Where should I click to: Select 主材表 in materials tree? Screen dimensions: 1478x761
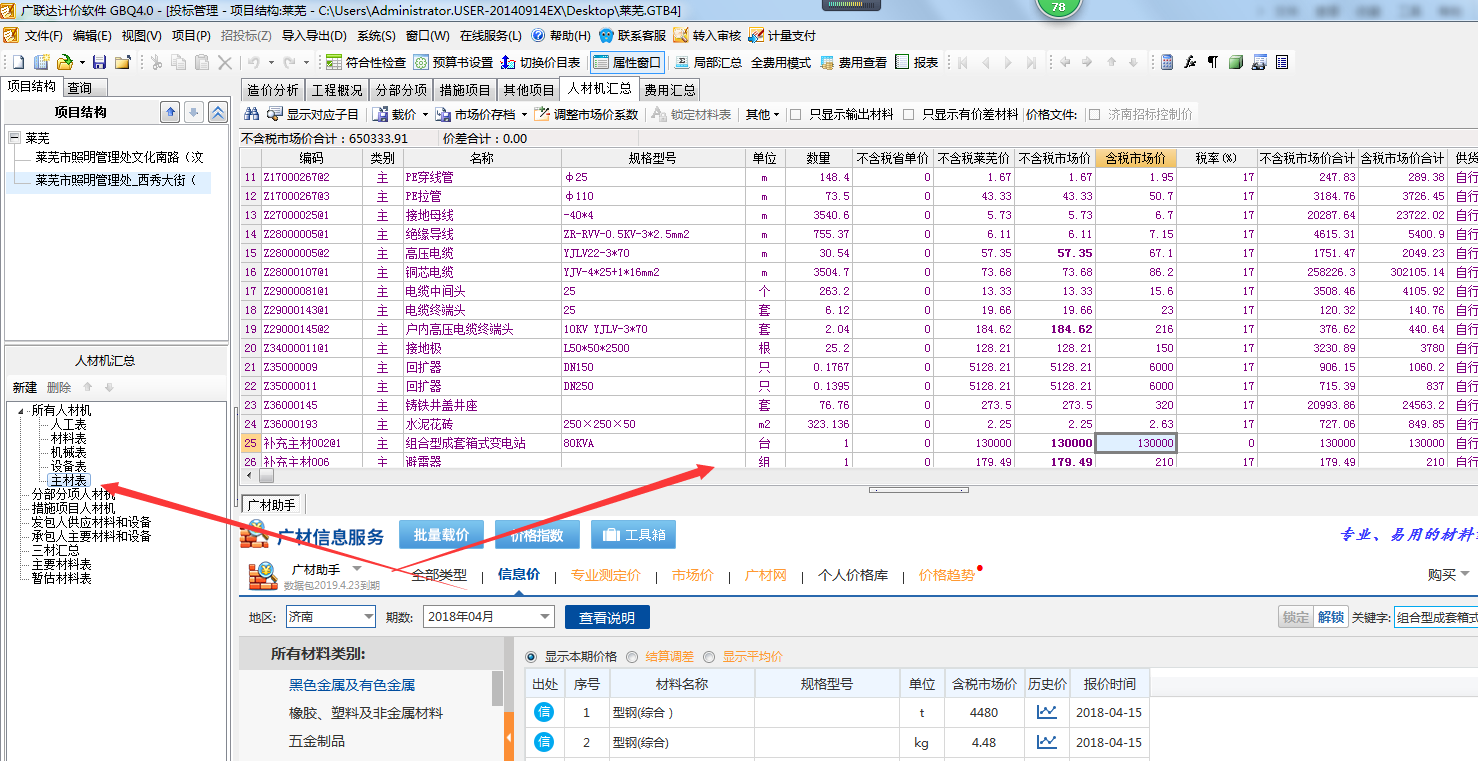click(69, 481)
